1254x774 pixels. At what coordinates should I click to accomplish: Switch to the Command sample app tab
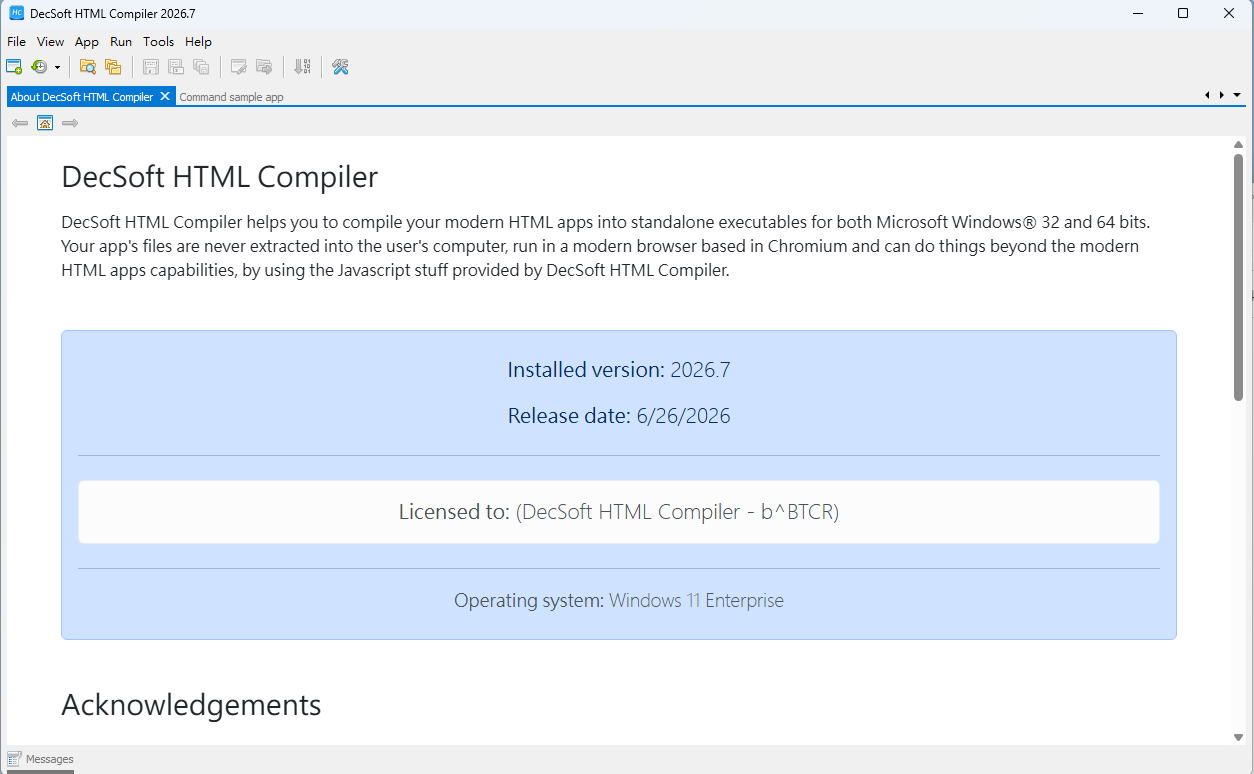tap(231, 97)
